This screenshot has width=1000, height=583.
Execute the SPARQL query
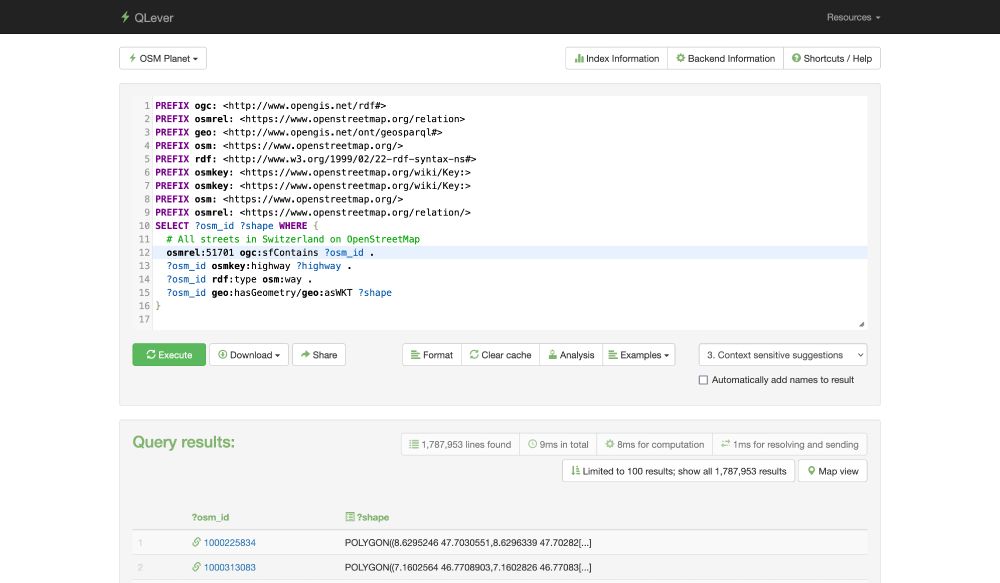coord(169,355)
